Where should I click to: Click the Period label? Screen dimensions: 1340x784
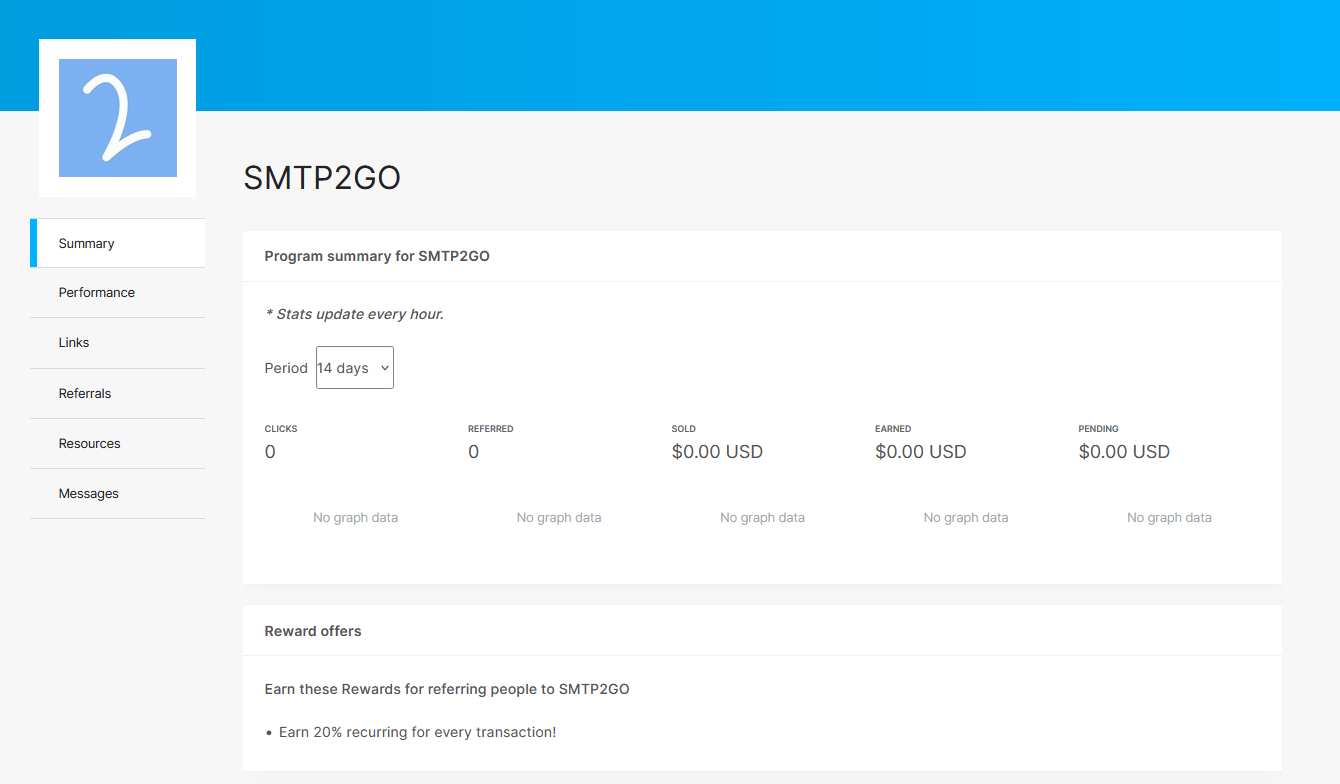point(286,368)
